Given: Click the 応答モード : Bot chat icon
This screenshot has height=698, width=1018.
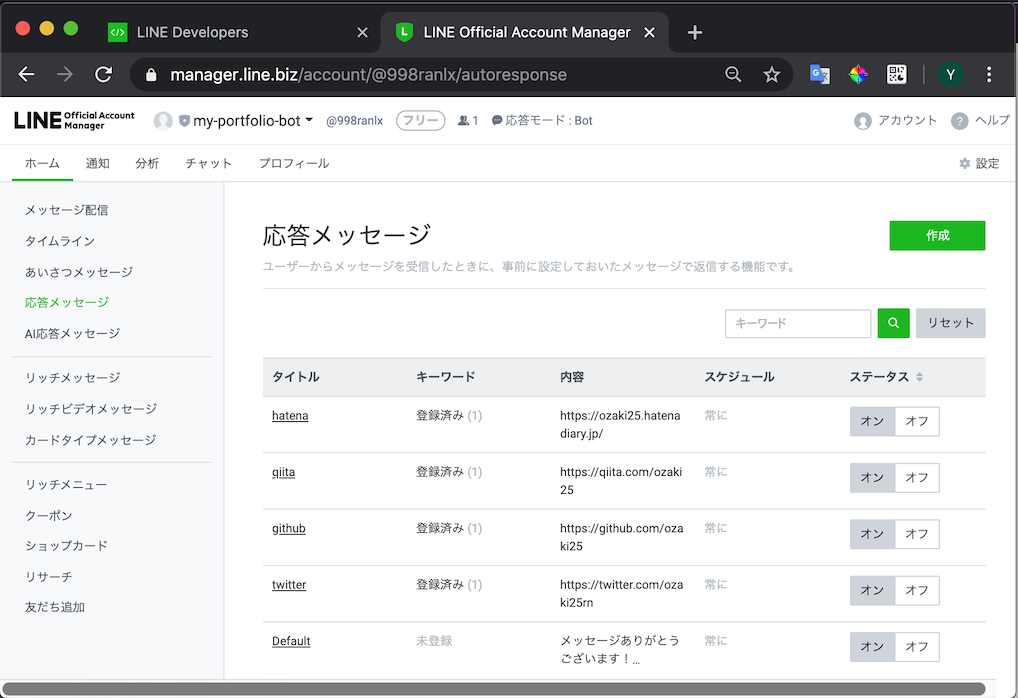Looking at the screenshot, I should tap(497, 121).
